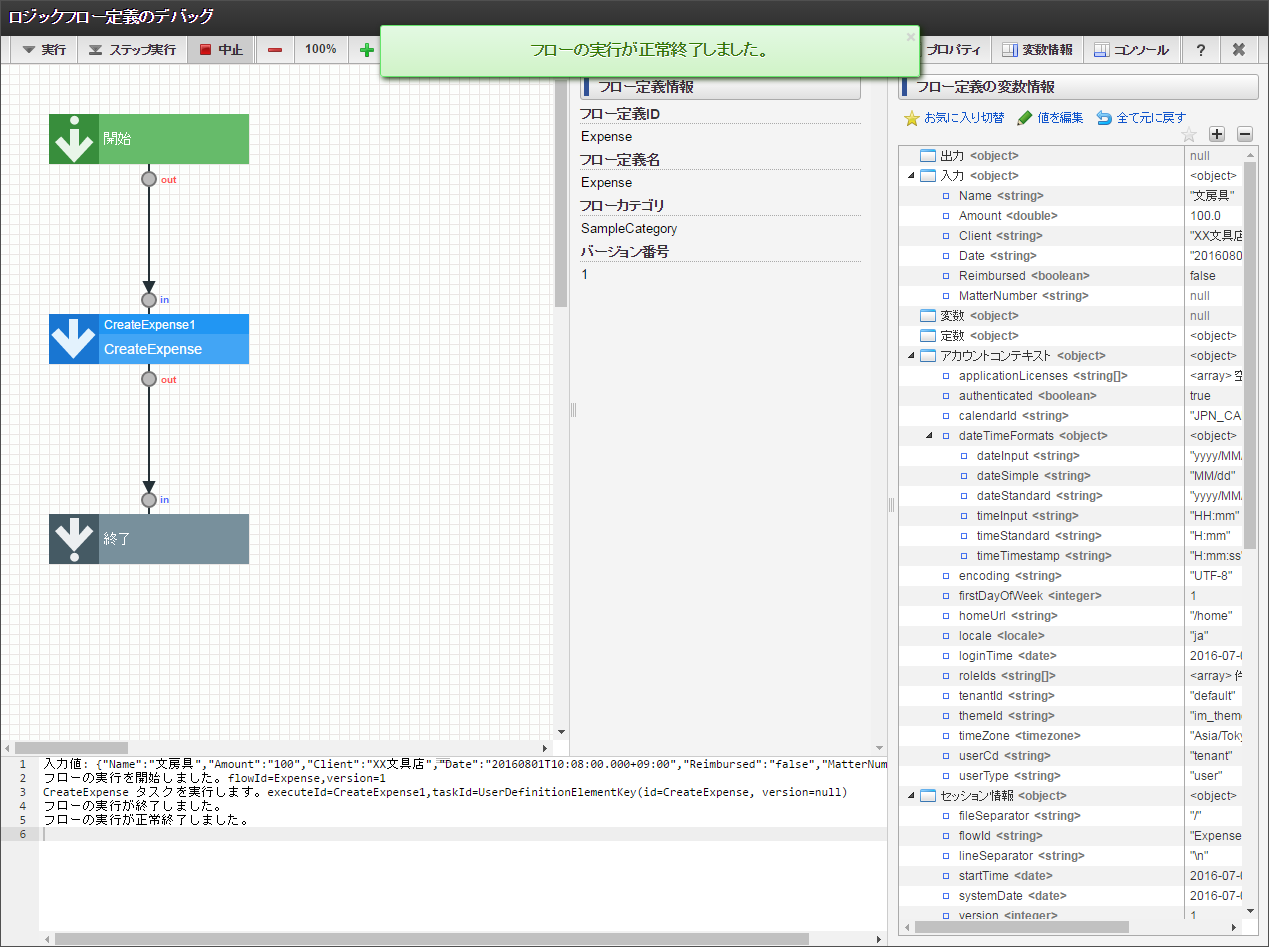This screenshot has width=1269, height=947.
Task: Select the applicationLicenses variable row
Action: 1071,376
